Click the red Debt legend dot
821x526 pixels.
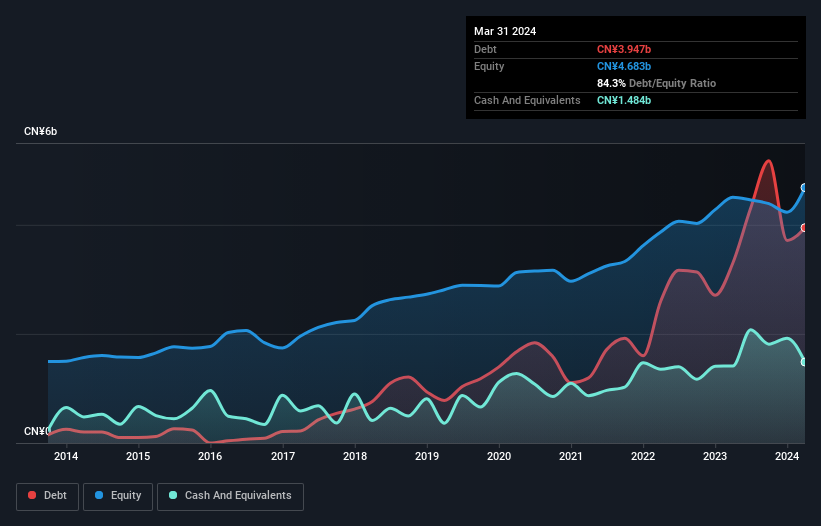coord(32,495)
